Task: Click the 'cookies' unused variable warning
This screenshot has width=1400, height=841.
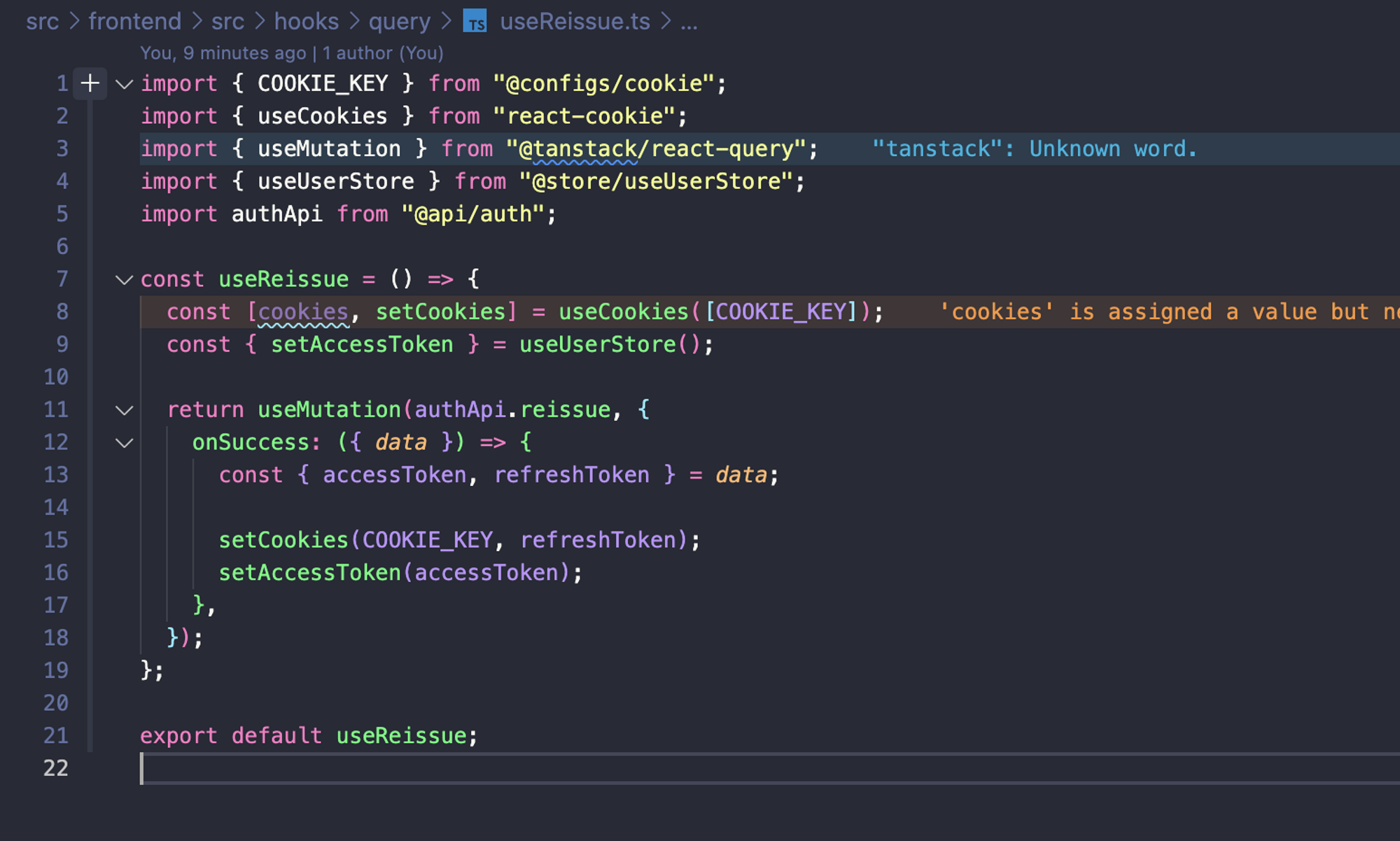Action: tap(1162, 312)
